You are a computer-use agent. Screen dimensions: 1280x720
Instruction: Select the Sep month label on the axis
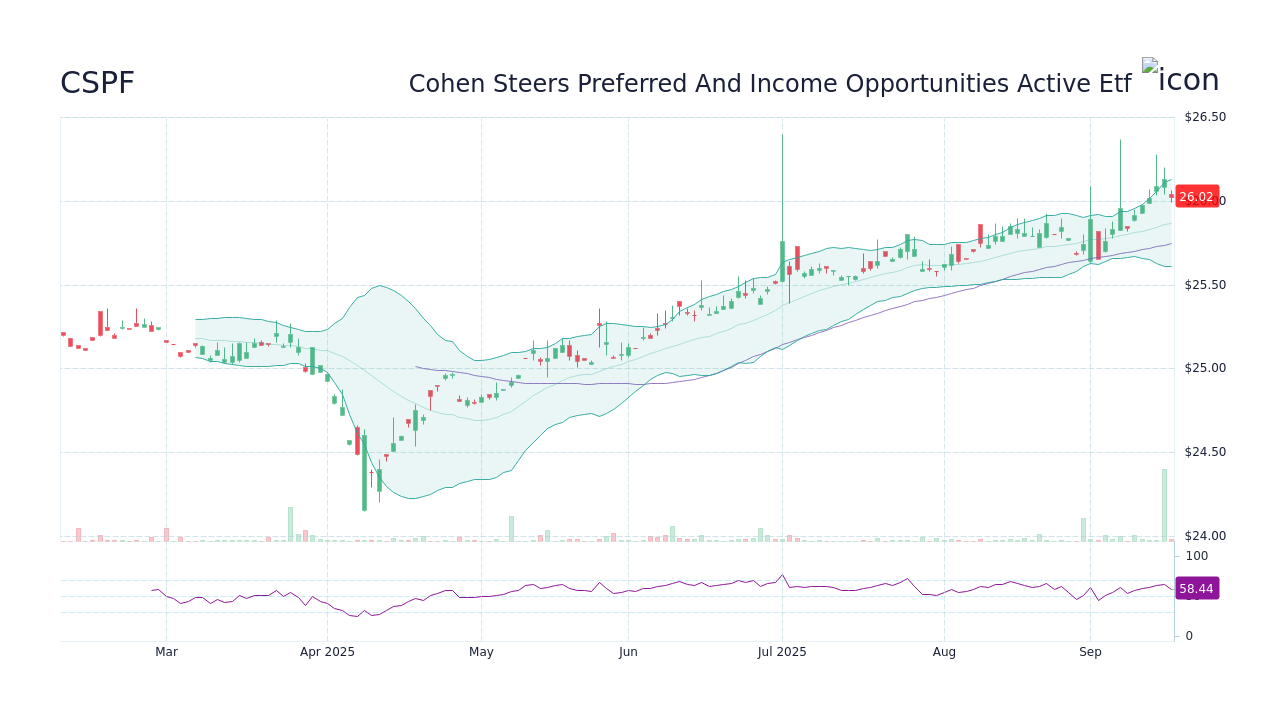[x=1089, y=651]
